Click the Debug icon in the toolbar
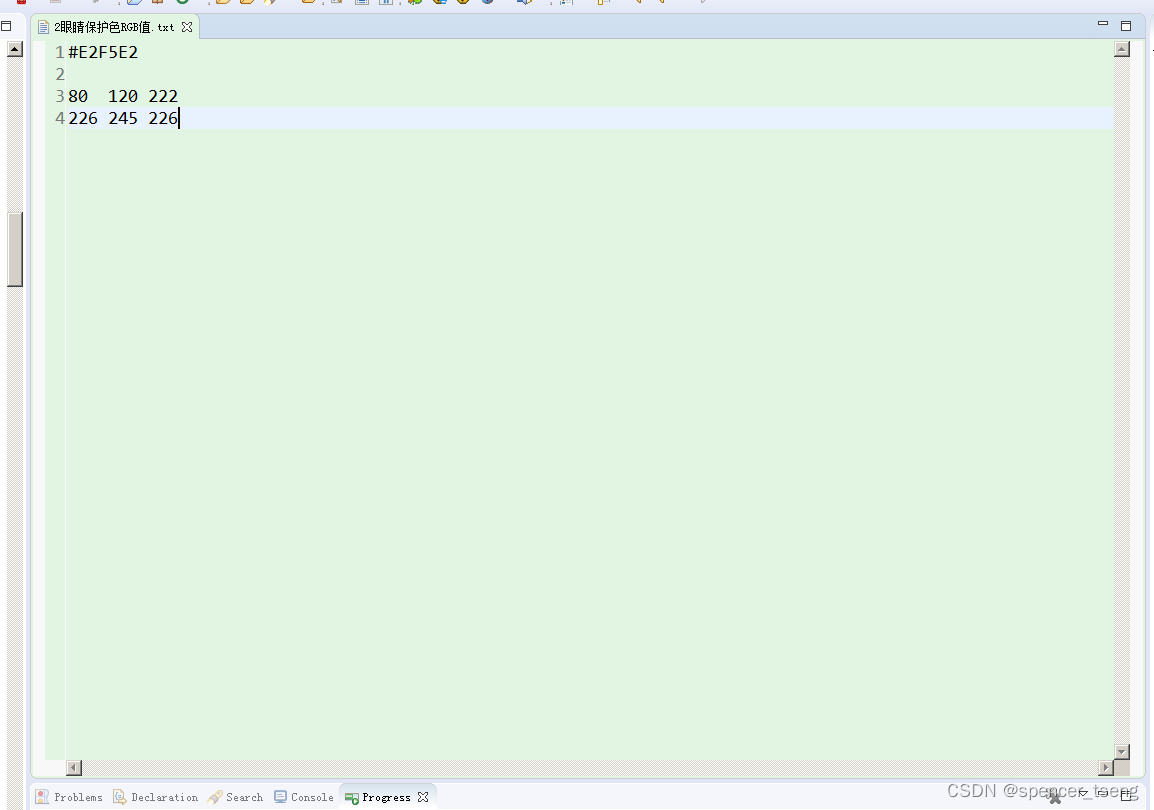Screen dimensions: 1154x810 click(414, 4)
